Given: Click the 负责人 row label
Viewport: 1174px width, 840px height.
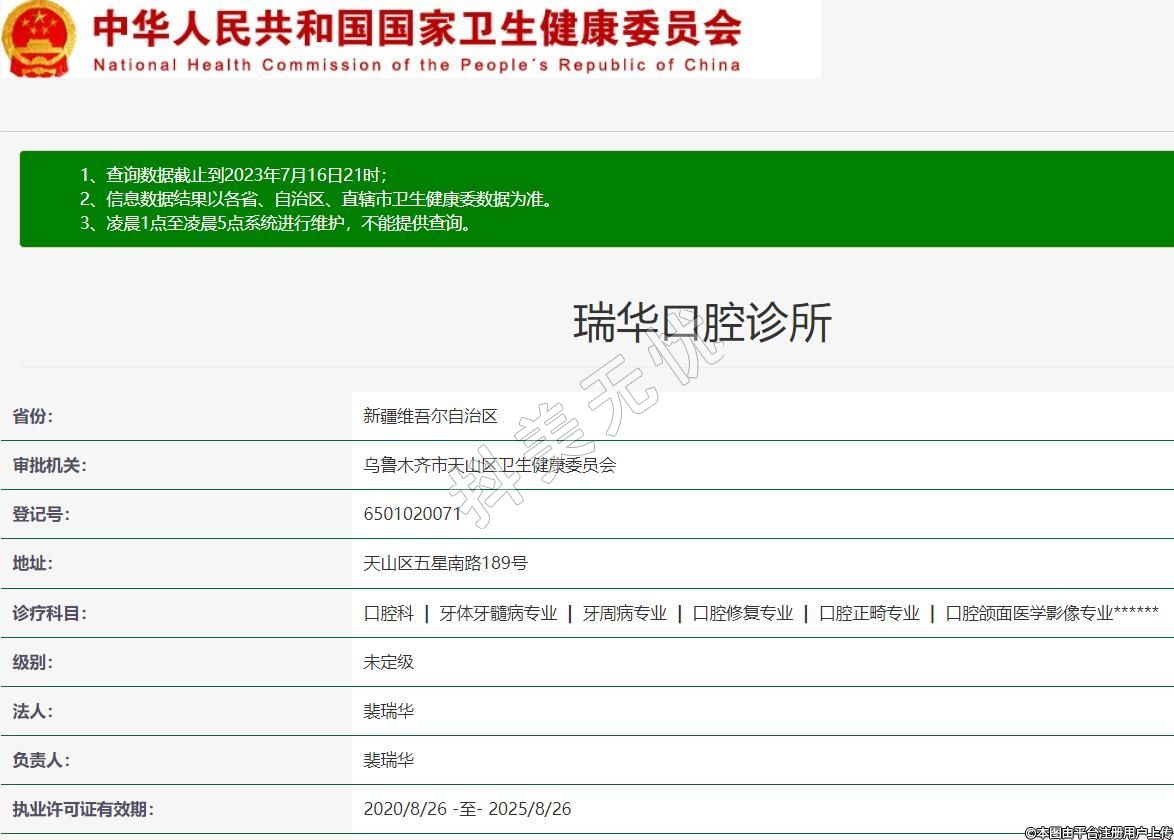Looking at the screenshot, I should (41, 760).
